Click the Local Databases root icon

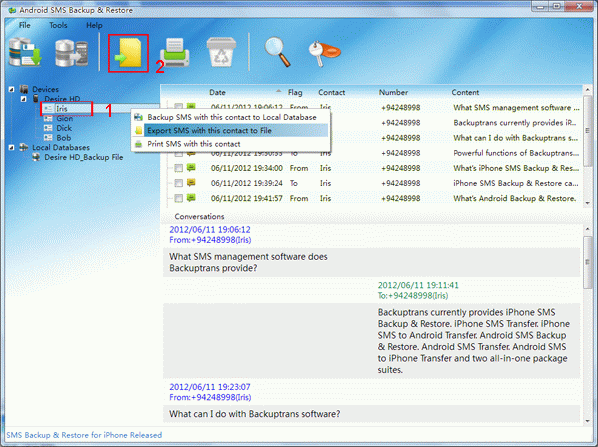[x=24, y=147]
